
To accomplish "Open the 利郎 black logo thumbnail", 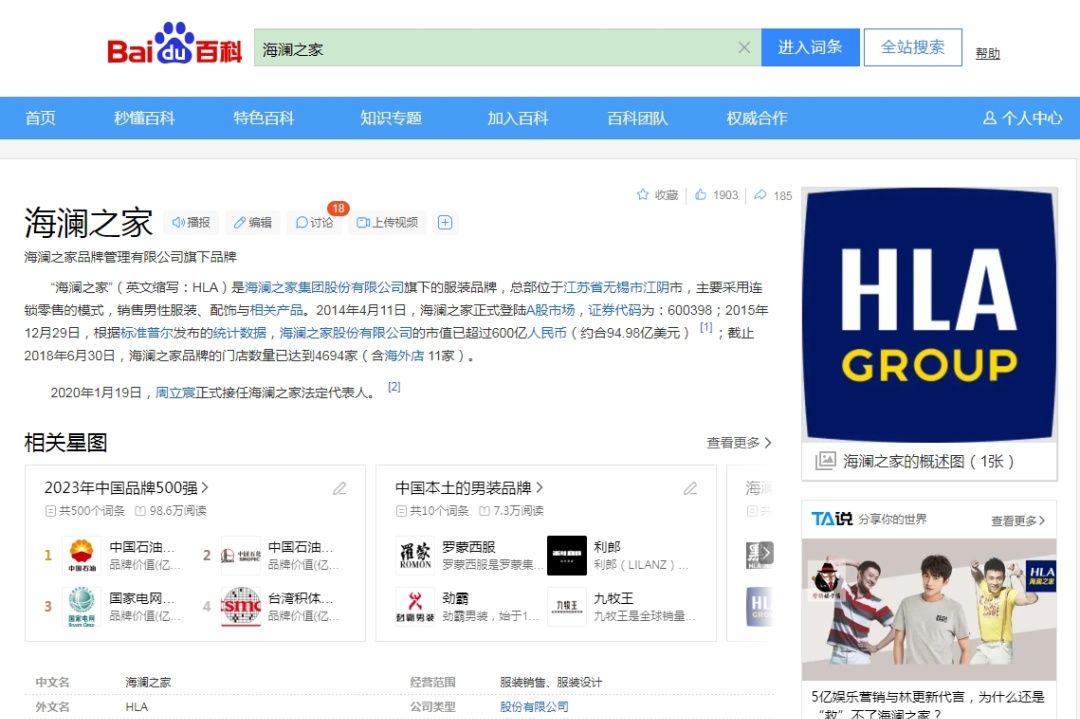I will [x=567, y=555].
